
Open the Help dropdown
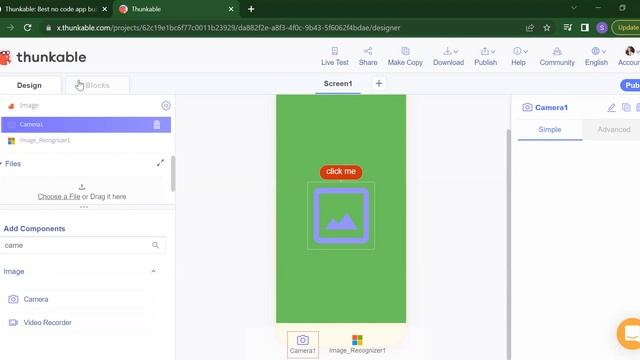click(x=518, y=56)
